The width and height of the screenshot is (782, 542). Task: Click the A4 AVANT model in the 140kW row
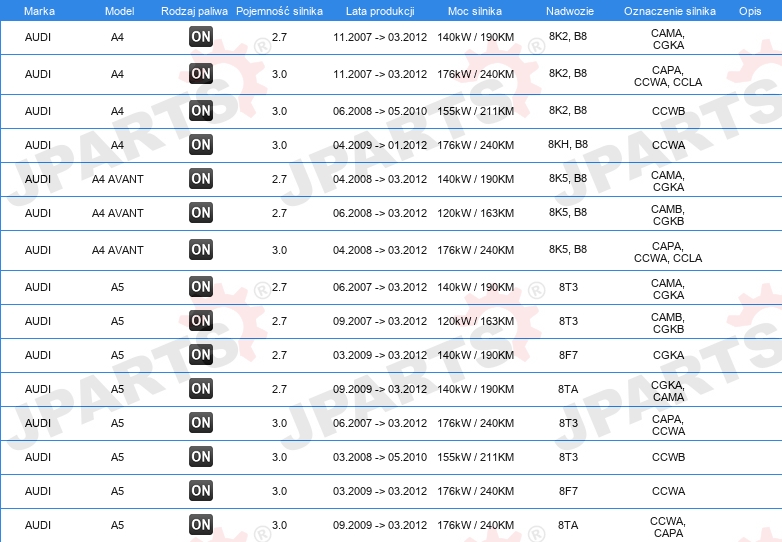(118, 179)
